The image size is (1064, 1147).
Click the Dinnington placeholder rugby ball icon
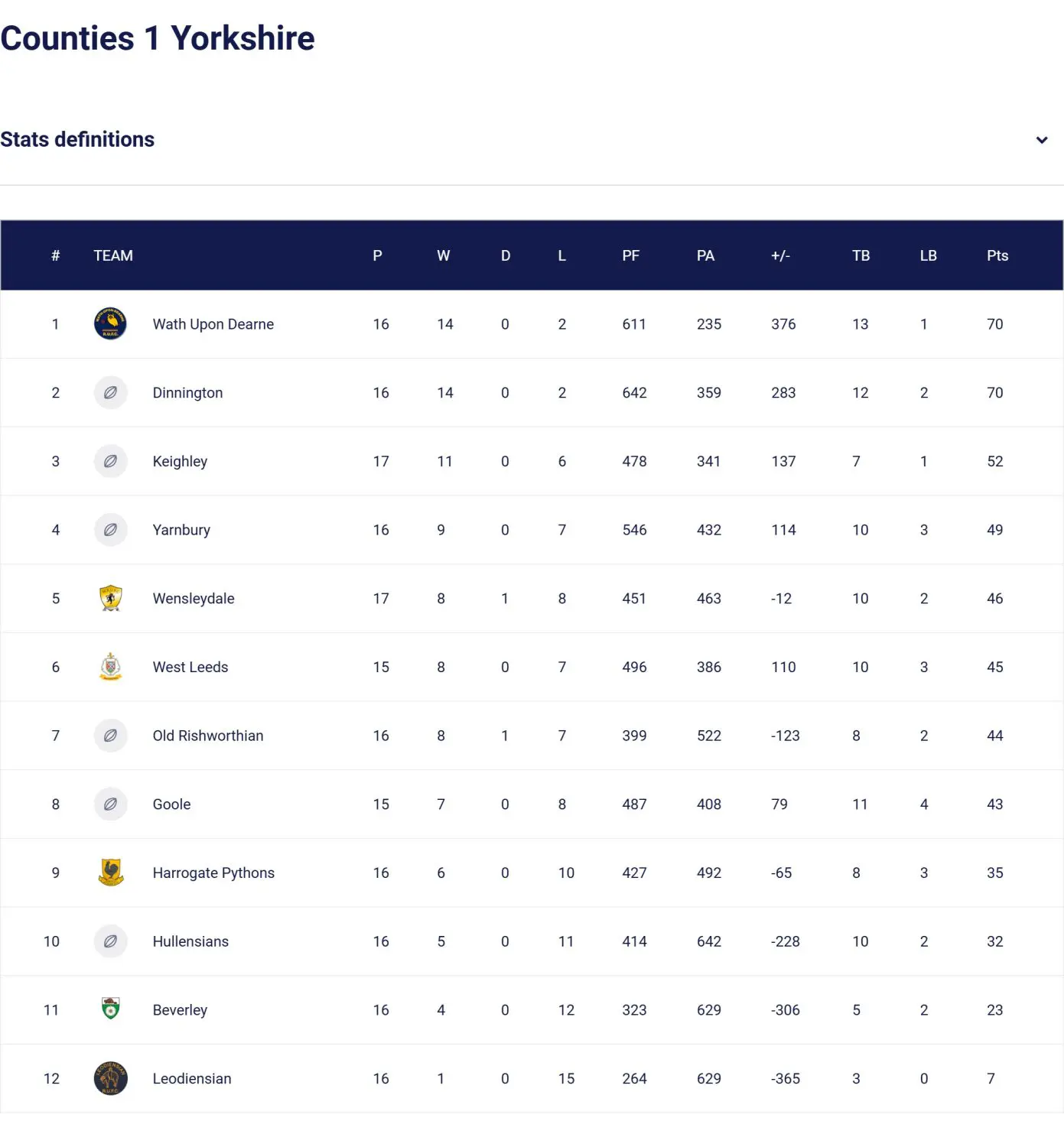click(x=110, y=393)
